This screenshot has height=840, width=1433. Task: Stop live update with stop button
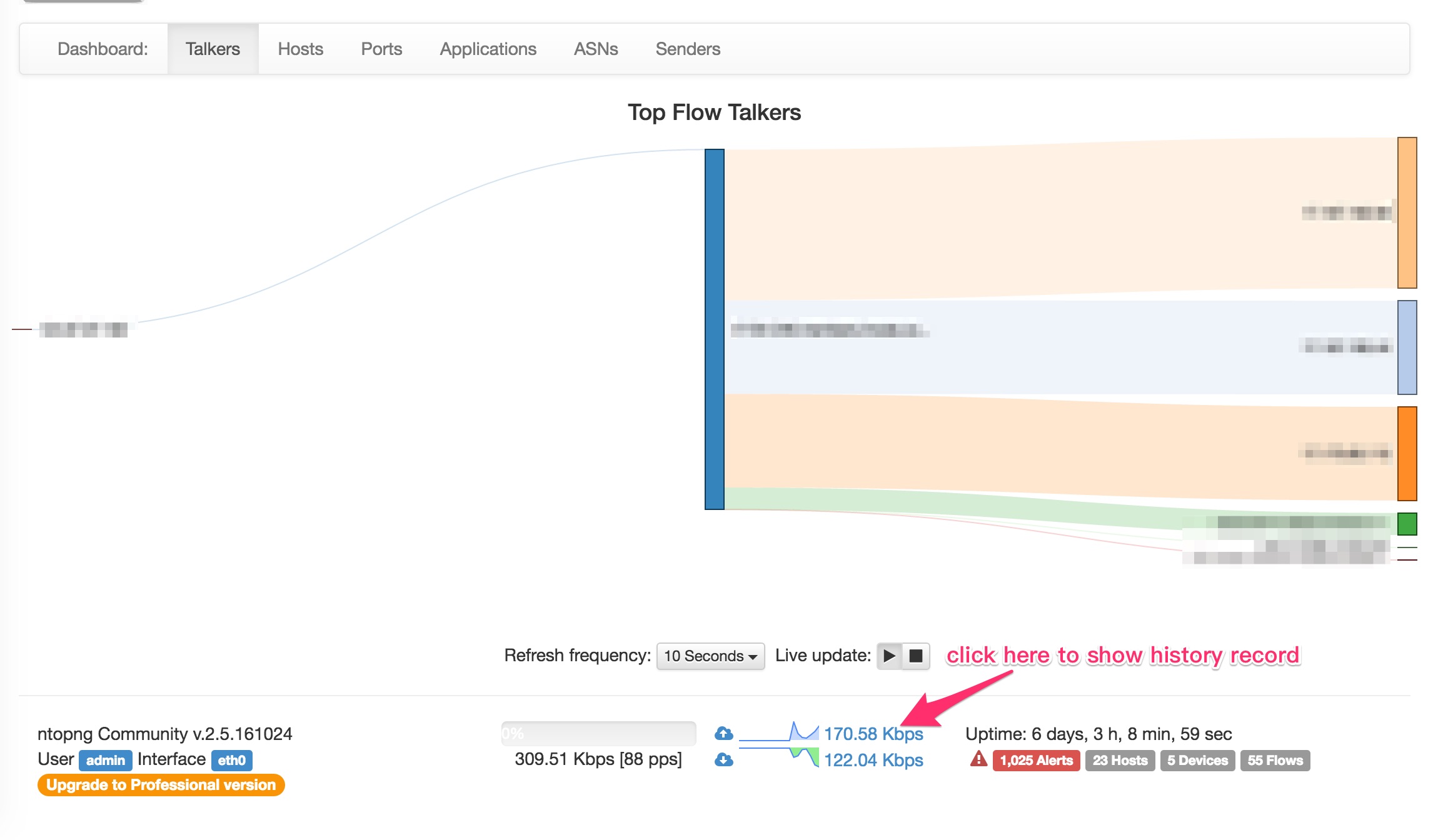916,656
